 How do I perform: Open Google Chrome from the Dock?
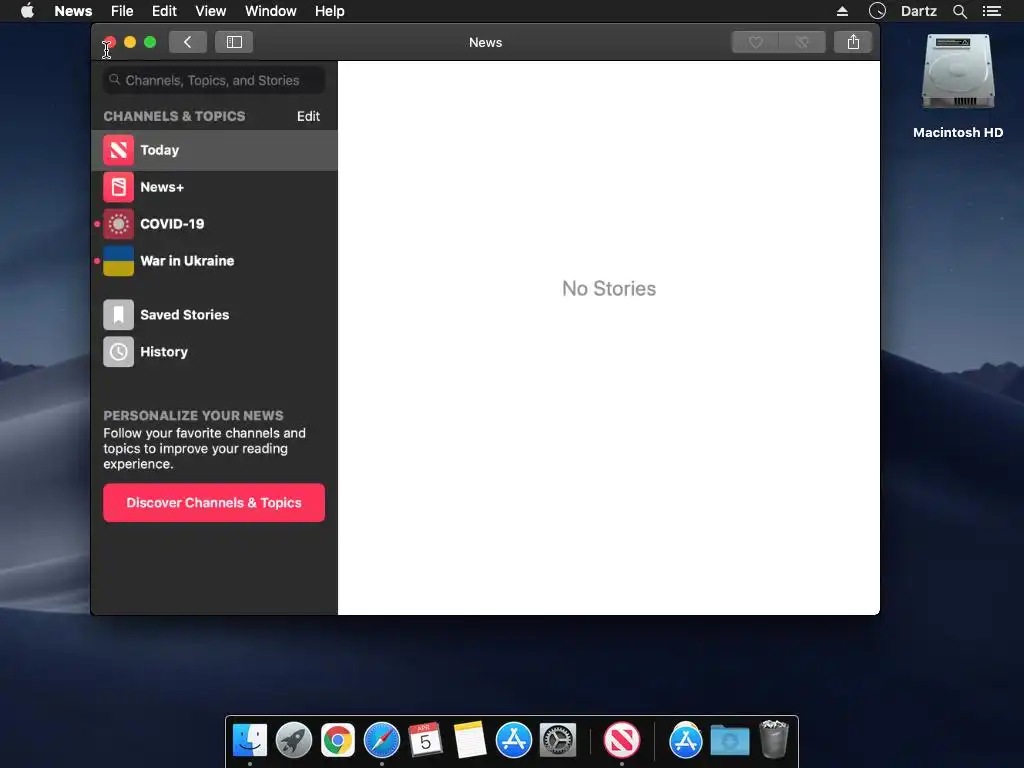(338, 741)
